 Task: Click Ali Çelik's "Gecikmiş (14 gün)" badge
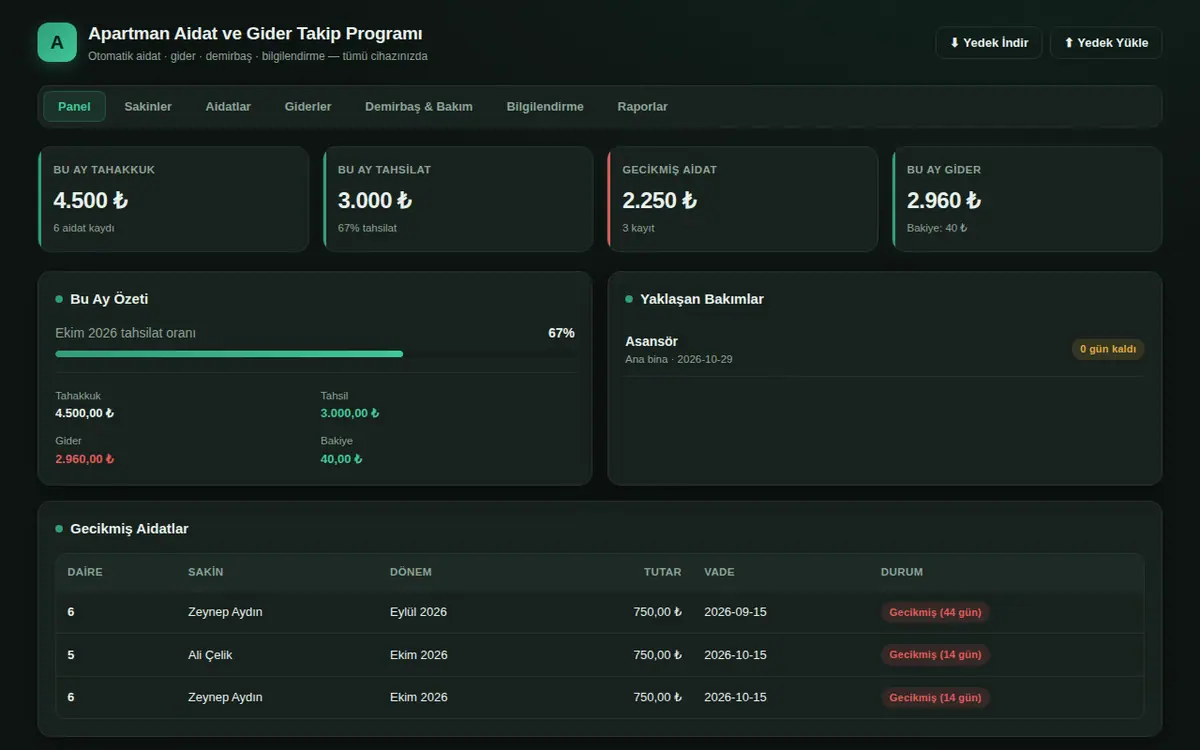tap(935, 655)
